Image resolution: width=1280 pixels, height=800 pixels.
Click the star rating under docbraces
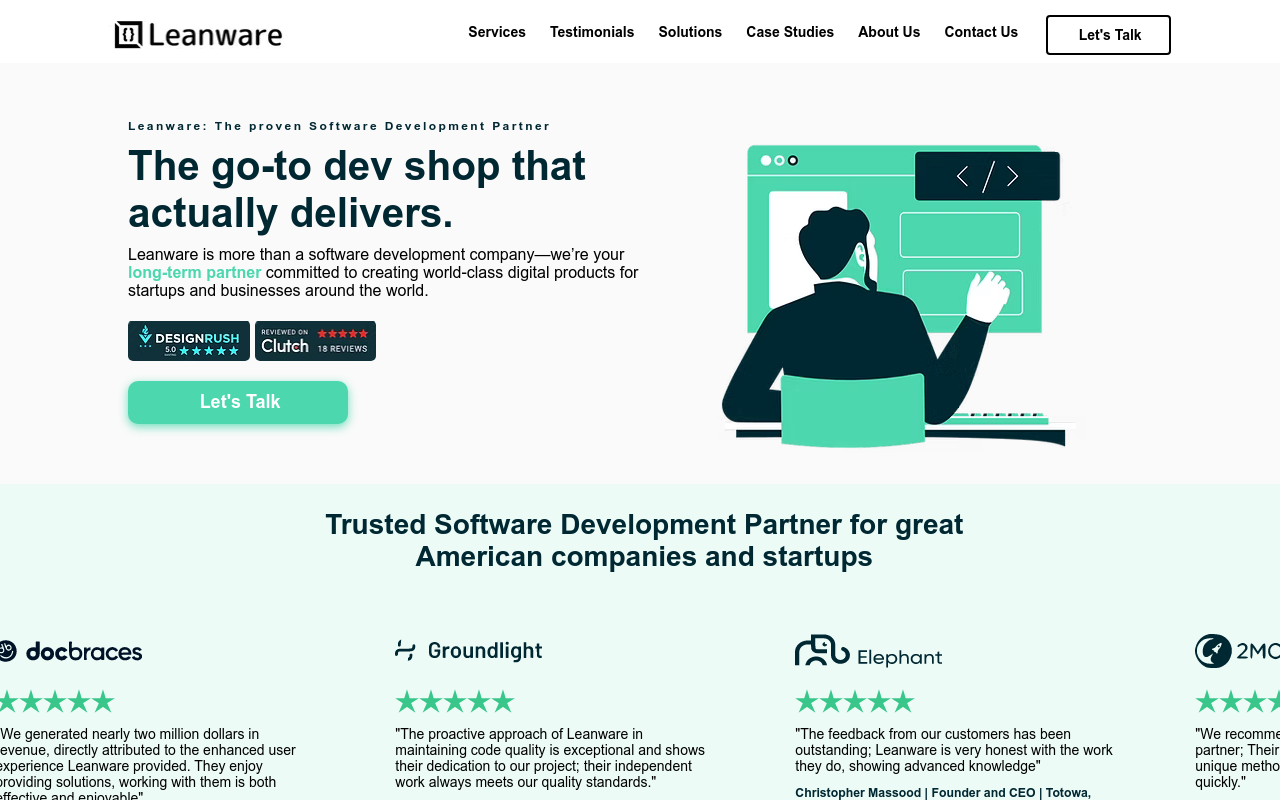[x=57, y=701]
